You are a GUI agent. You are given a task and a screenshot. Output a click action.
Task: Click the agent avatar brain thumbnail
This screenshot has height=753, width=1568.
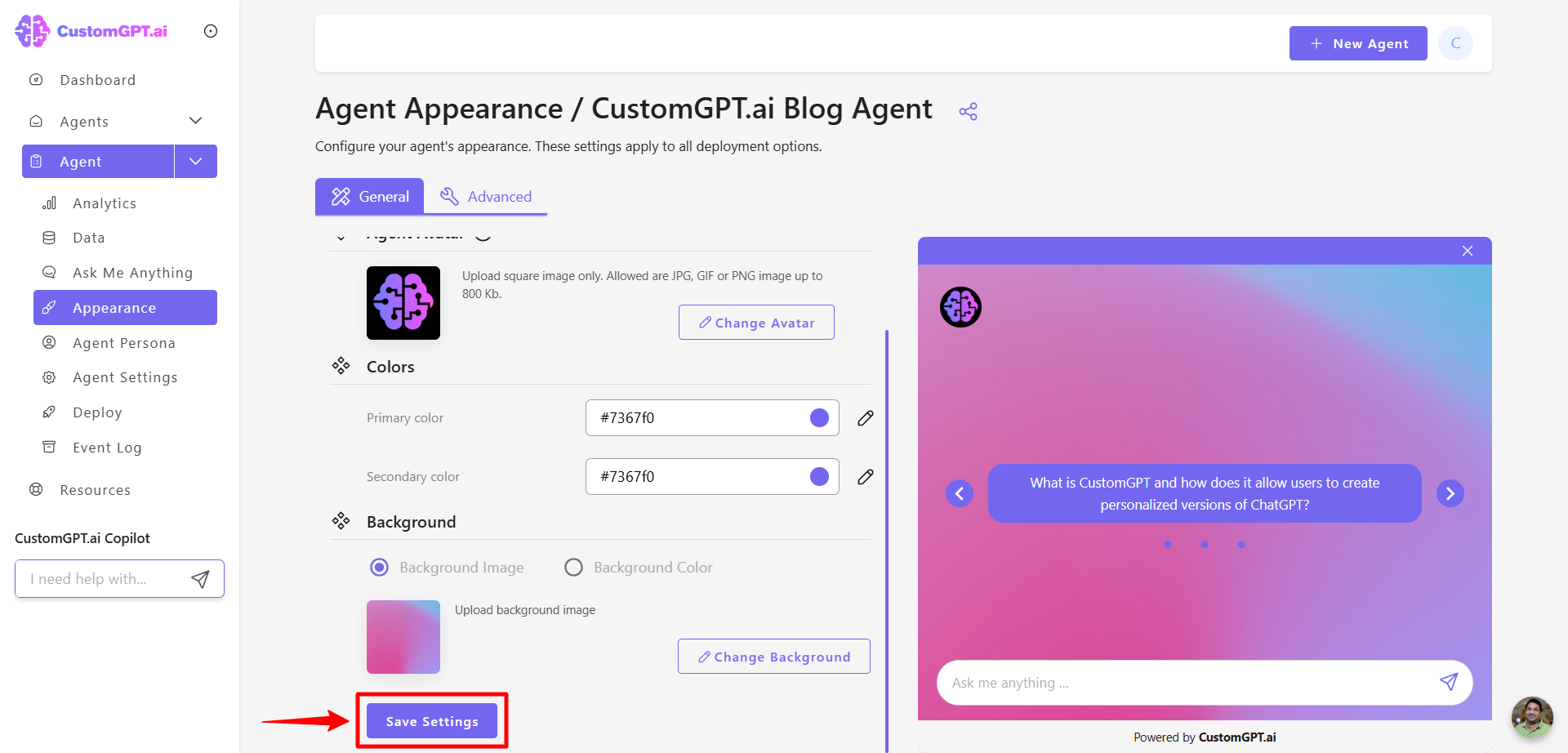[403, 303]
